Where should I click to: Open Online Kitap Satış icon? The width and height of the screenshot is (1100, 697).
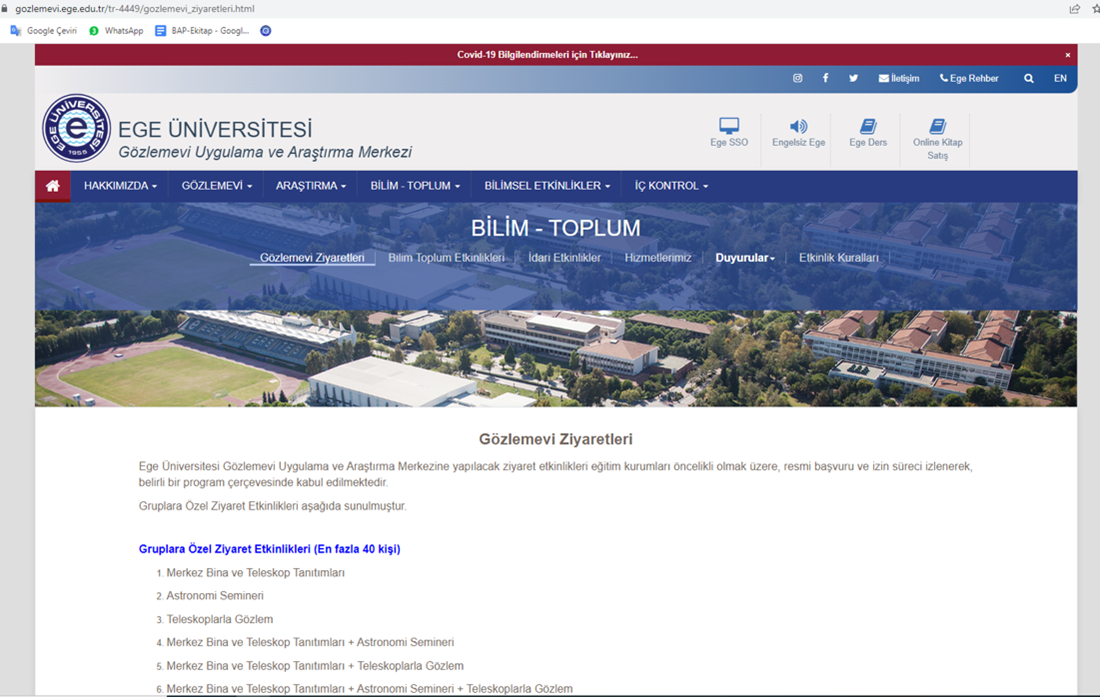point(937,127)
